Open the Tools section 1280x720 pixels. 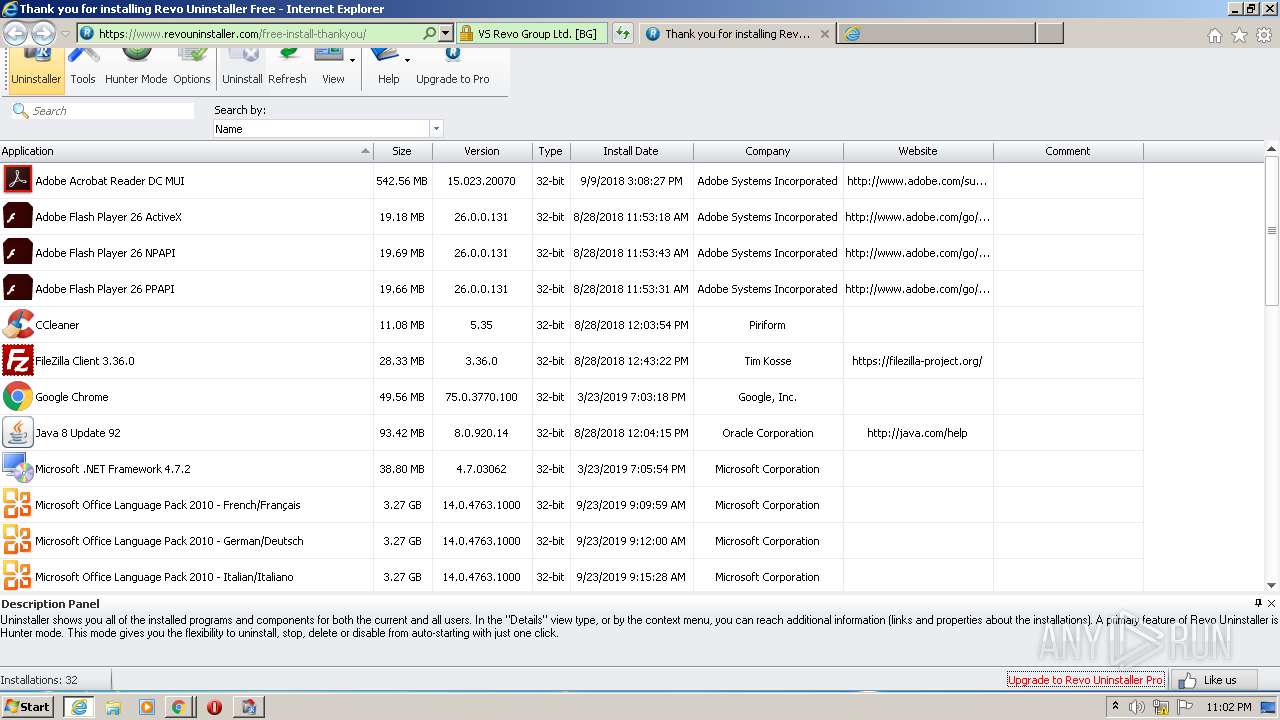(x=83, y=68)
